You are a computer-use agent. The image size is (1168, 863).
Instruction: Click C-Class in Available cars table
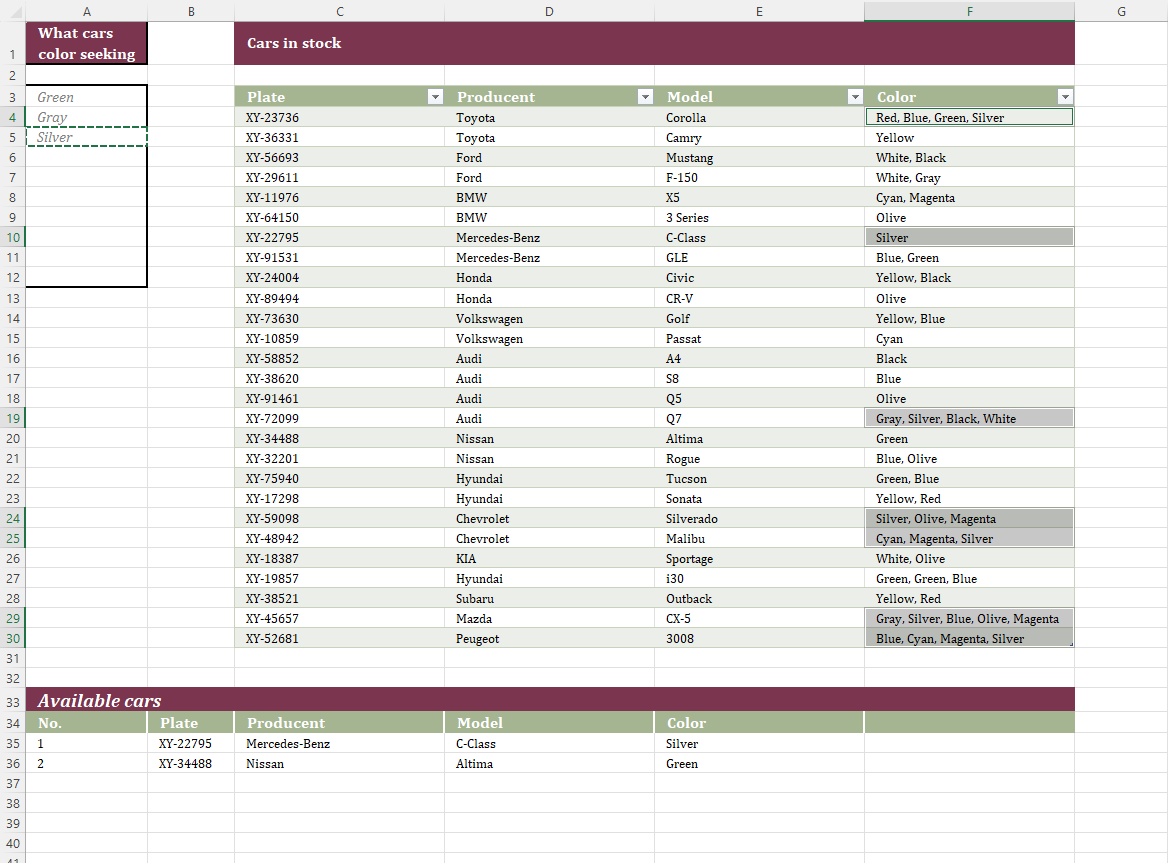[549, 744]
